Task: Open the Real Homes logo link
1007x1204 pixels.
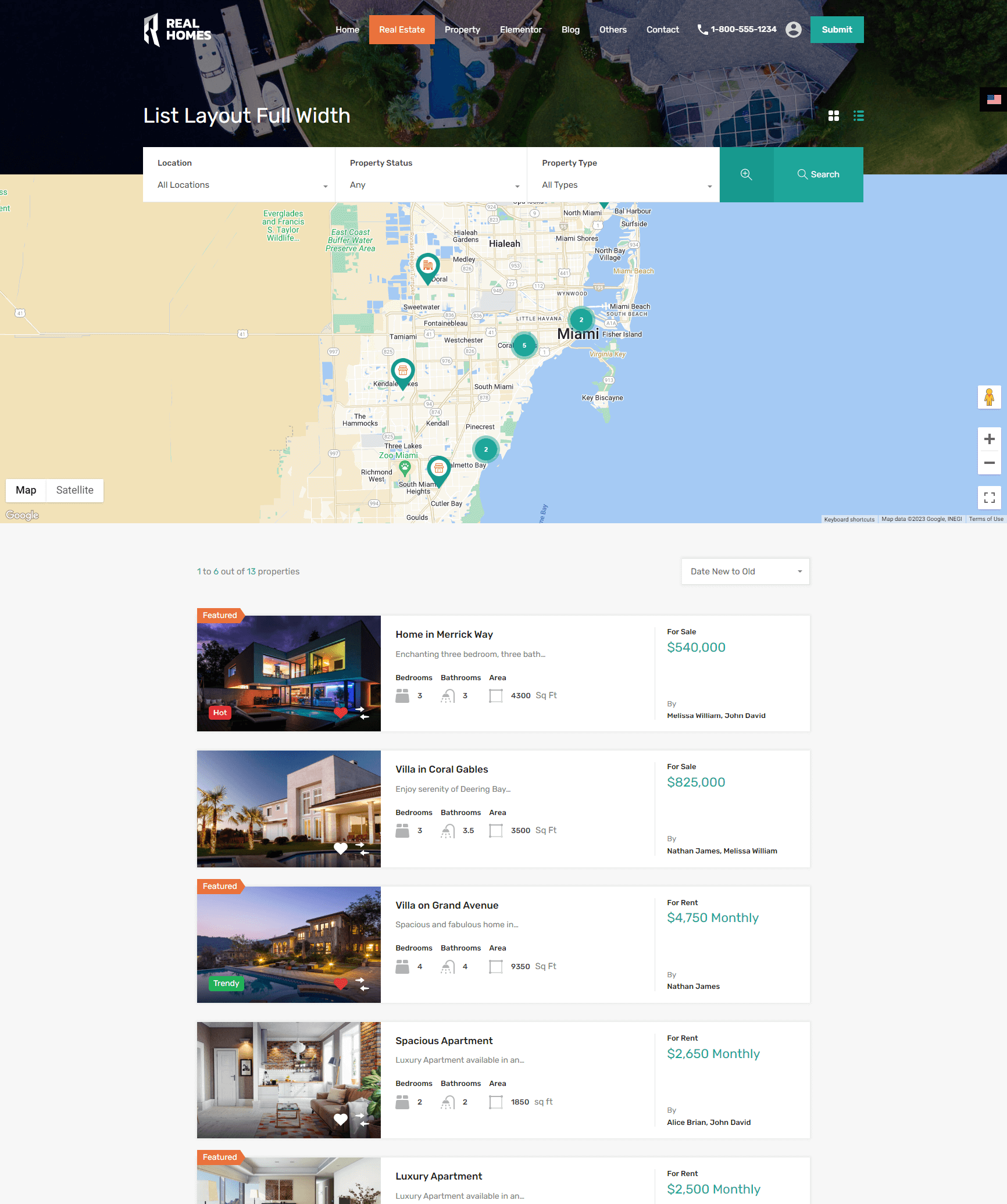Action: (177, 30)
